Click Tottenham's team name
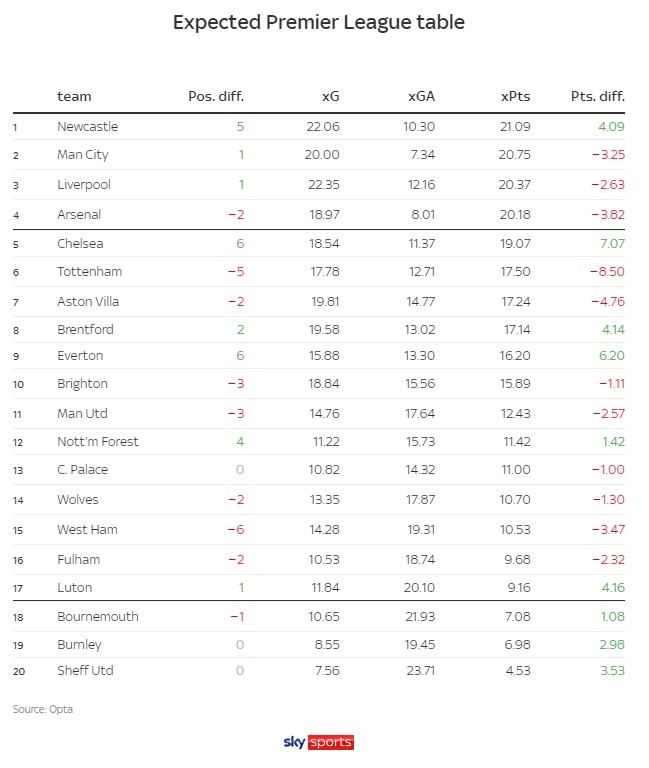The width and height of the screenshot is (649, 768). click(x=89, y=272)
